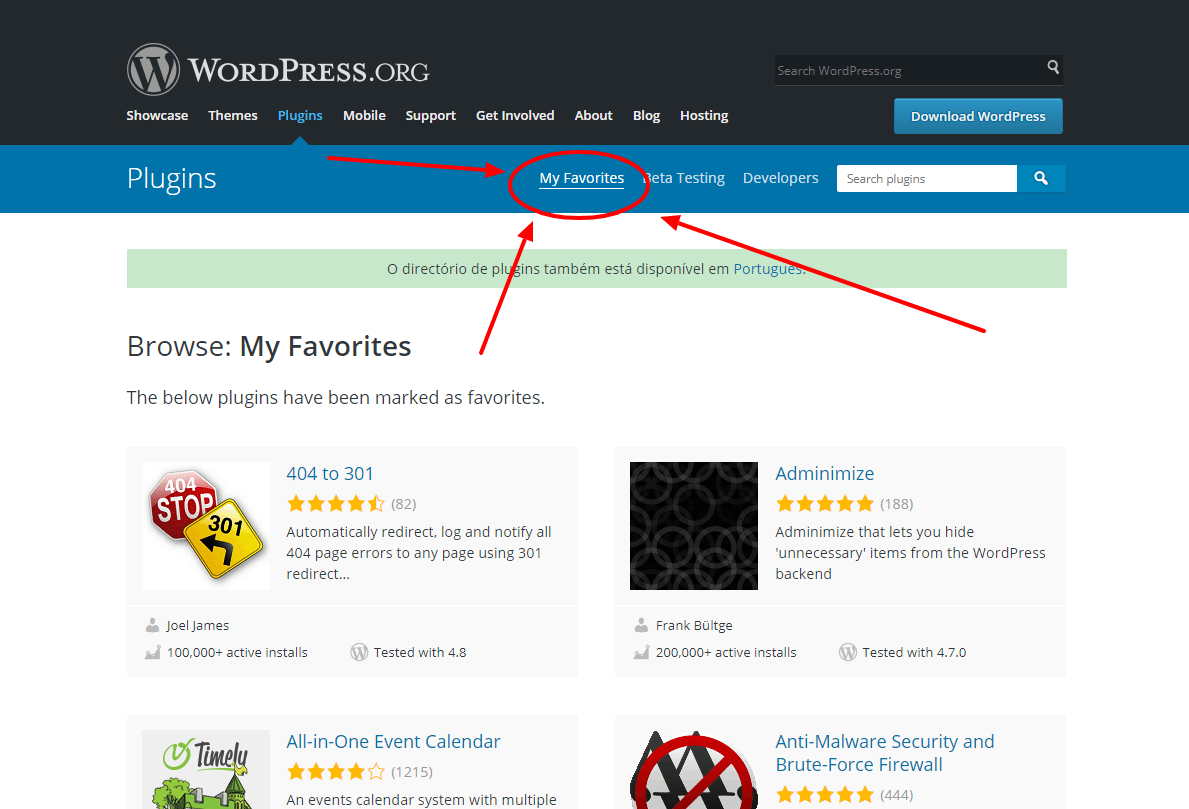Open the Portugues plugin directory link

(766, 268)
